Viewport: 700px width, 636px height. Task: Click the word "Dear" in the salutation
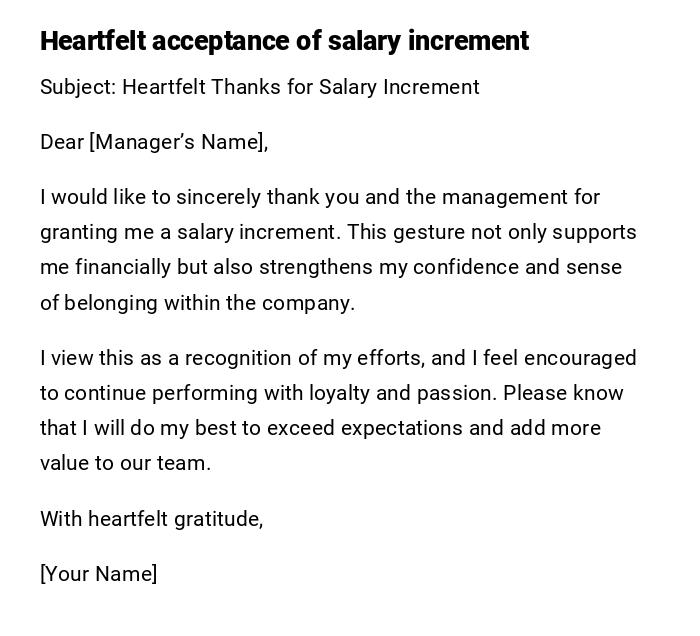coord(62,143)
